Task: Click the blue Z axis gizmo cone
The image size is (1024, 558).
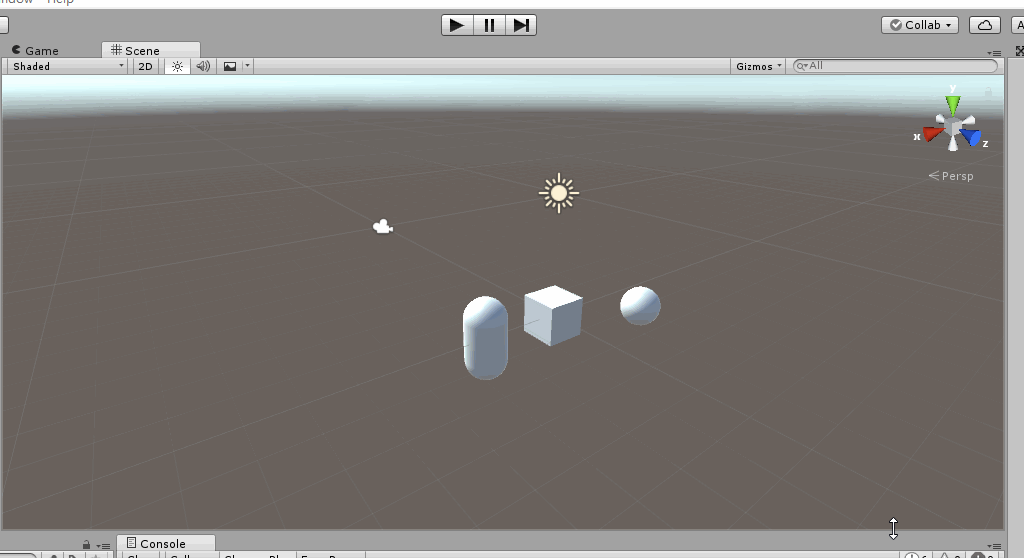Action: [x=972, y=137]
